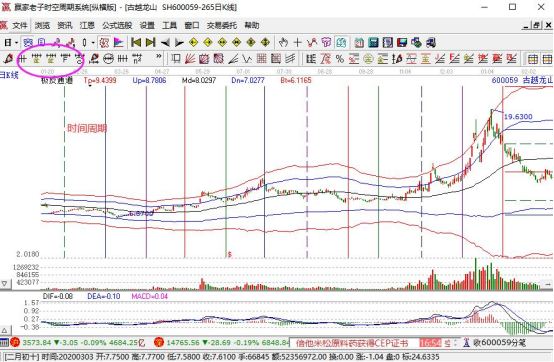Screen dimensions: 554x362
Task: Click the black left arrow icon
Action: tap(165, 43)
